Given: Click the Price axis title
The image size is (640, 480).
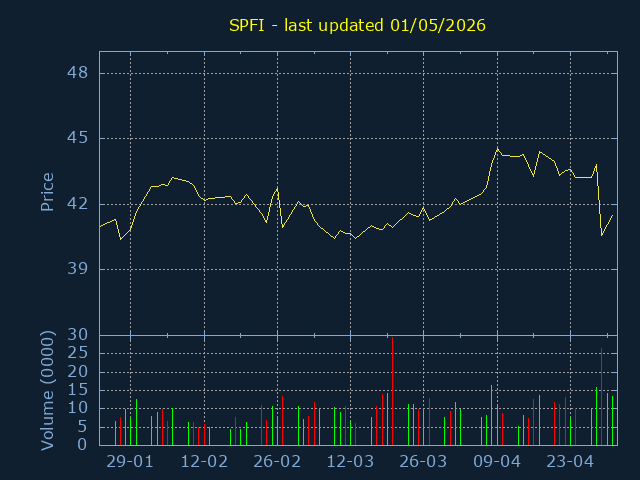Looking at the screenshot, I should (x=47, y=192).
